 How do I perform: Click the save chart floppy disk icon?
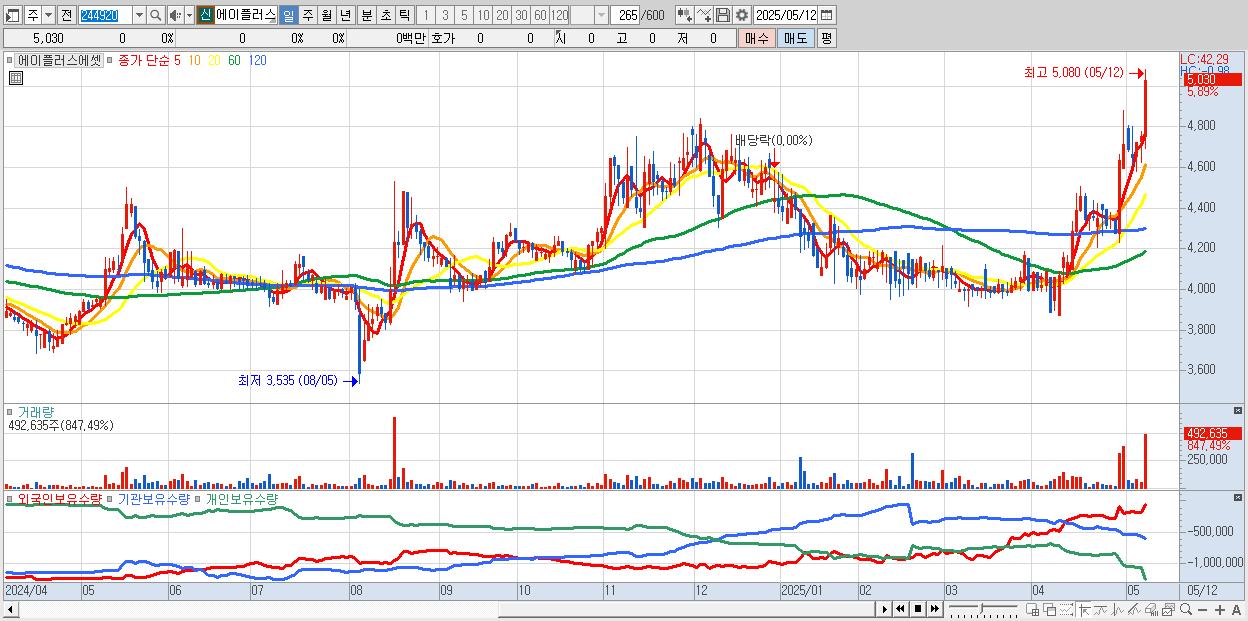[723, 15]
